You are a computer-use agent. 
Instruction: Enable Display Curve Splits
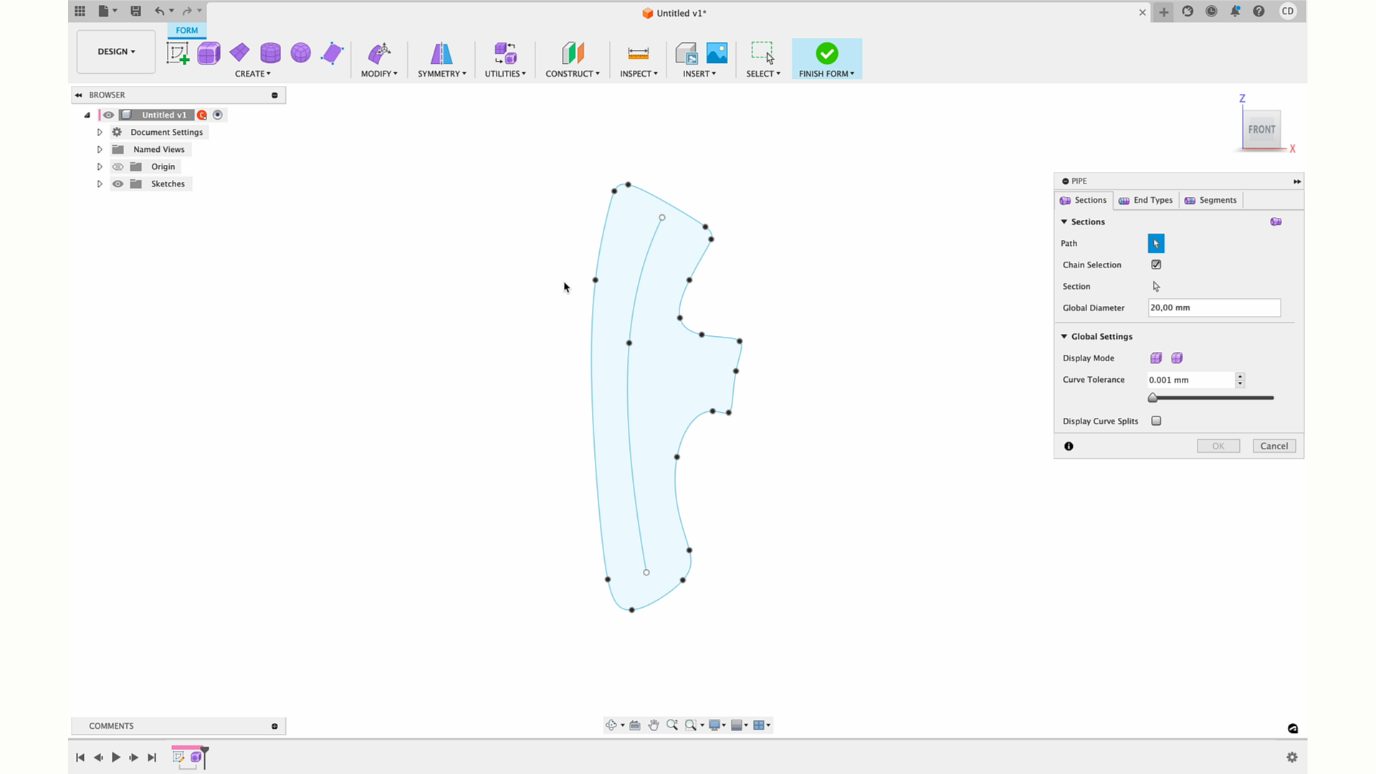coord(1156,420)
